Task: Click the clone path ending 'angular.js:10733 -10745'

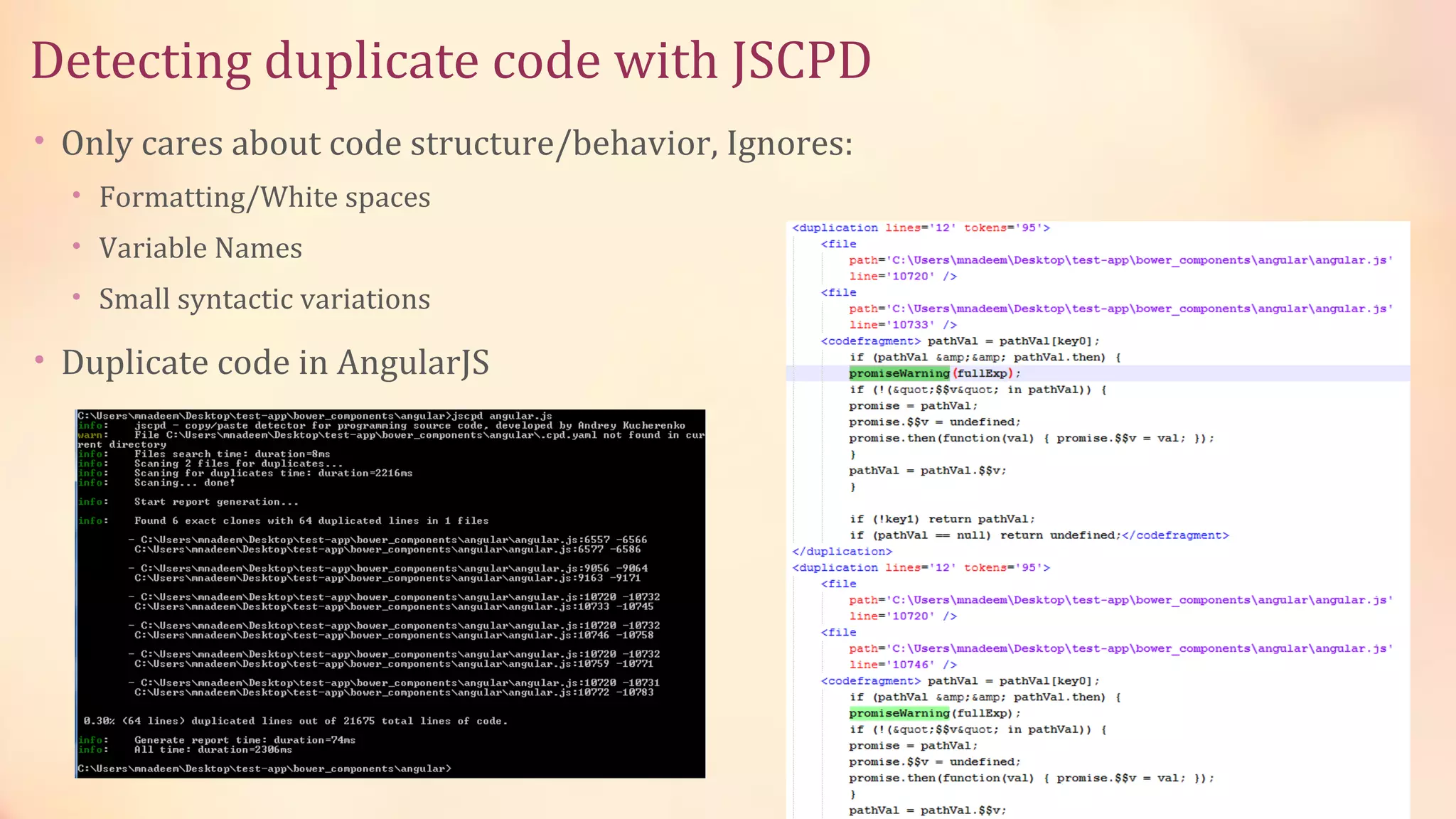Action: click(394, 606)
